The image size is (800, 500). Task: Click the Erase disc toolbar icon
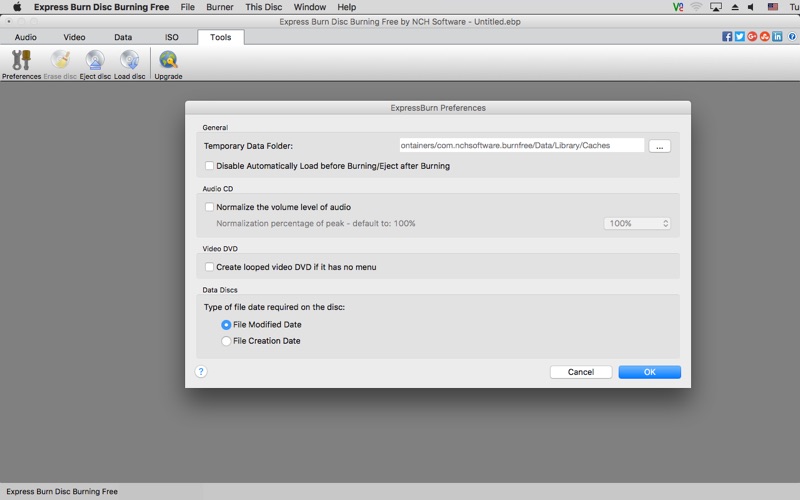pos(60,64)
